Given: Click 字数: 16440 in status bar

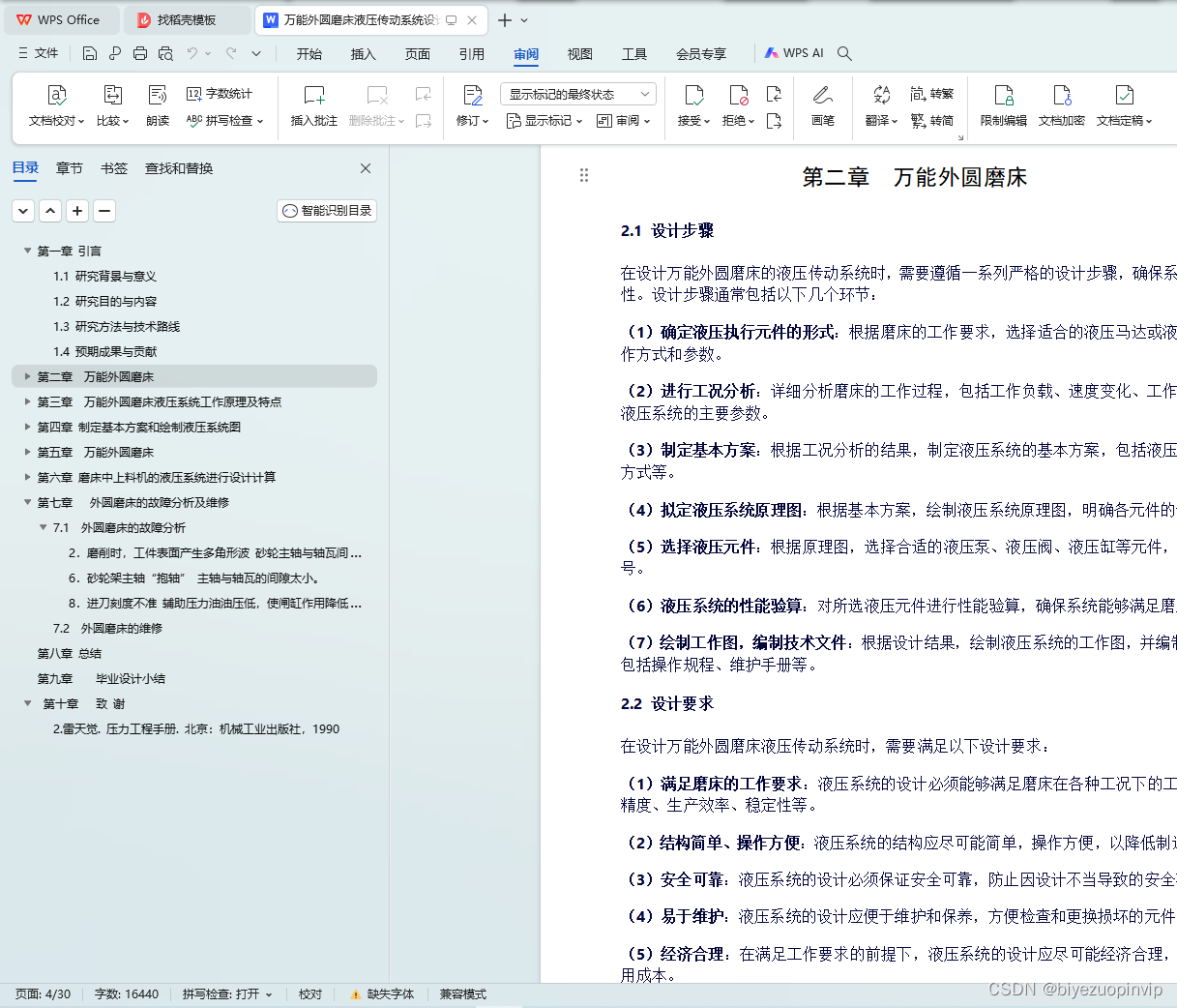Looking at the screenshot, I should point(127,994).
